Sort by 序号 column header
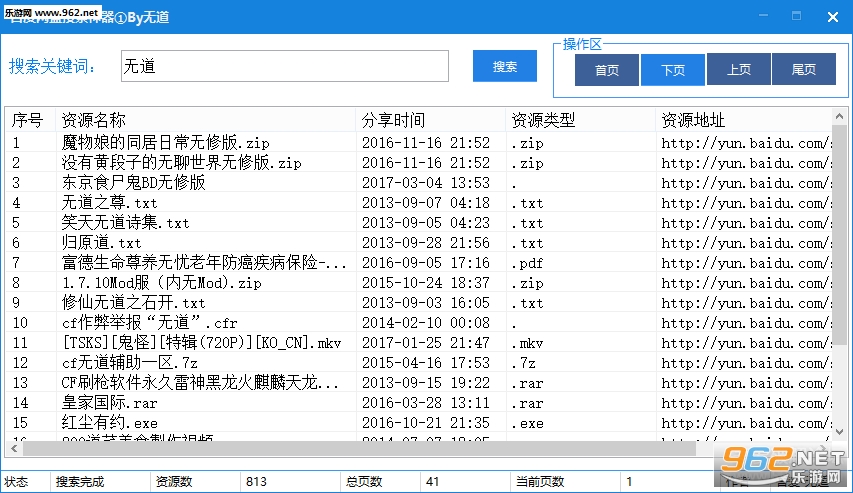853x493 pixels. [28, 120]
